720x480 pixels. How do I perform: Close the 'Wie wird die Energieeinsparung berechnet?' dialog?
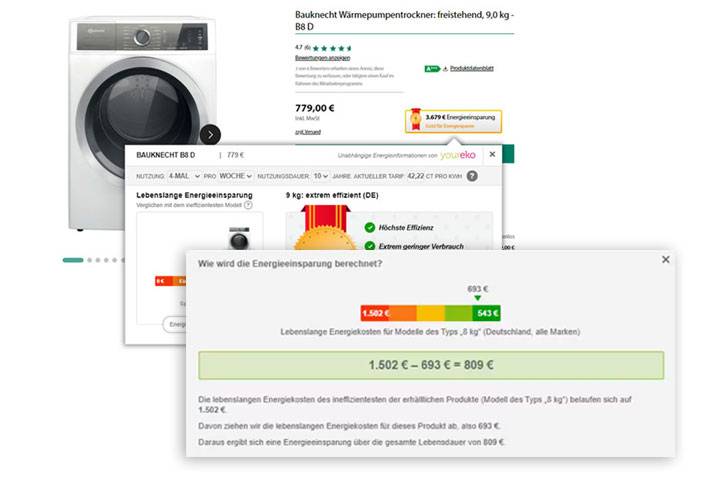coord(666,260)
